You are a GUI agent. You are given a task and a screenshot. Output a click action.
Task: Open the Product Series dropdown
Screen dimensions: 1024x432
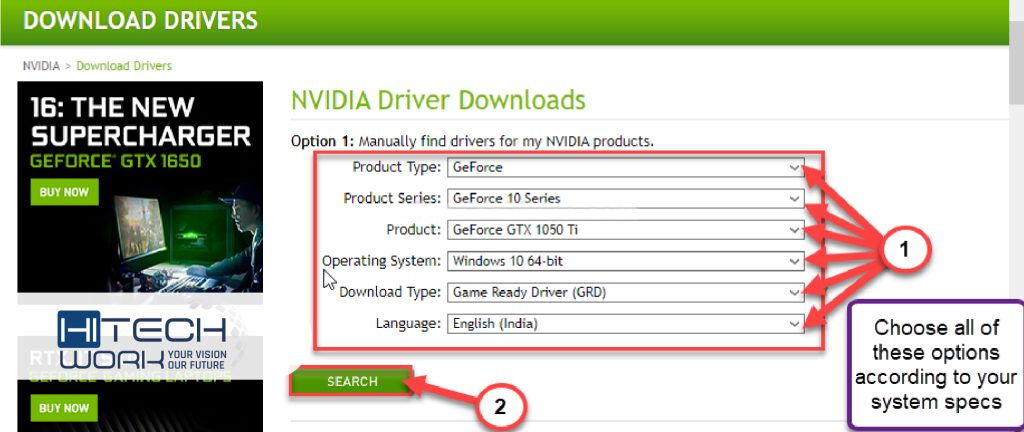(626, 198)
